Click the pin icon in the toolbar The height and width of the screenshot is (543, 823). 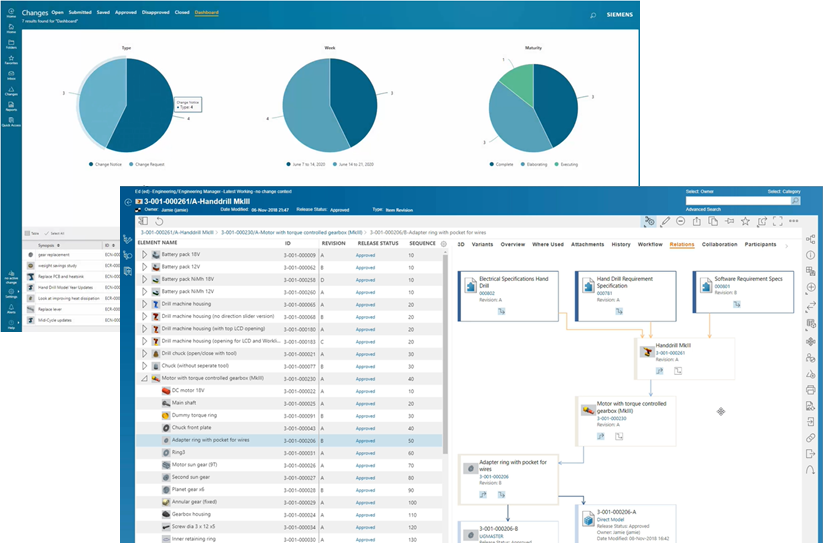[729, 221]
